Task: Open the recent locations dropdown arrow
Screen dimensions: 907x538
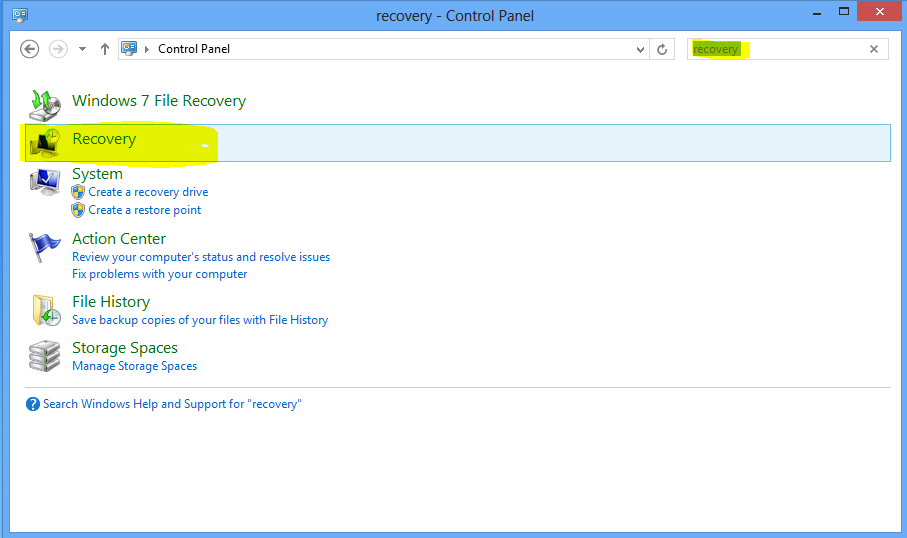Action: click(x=83, y=49)
